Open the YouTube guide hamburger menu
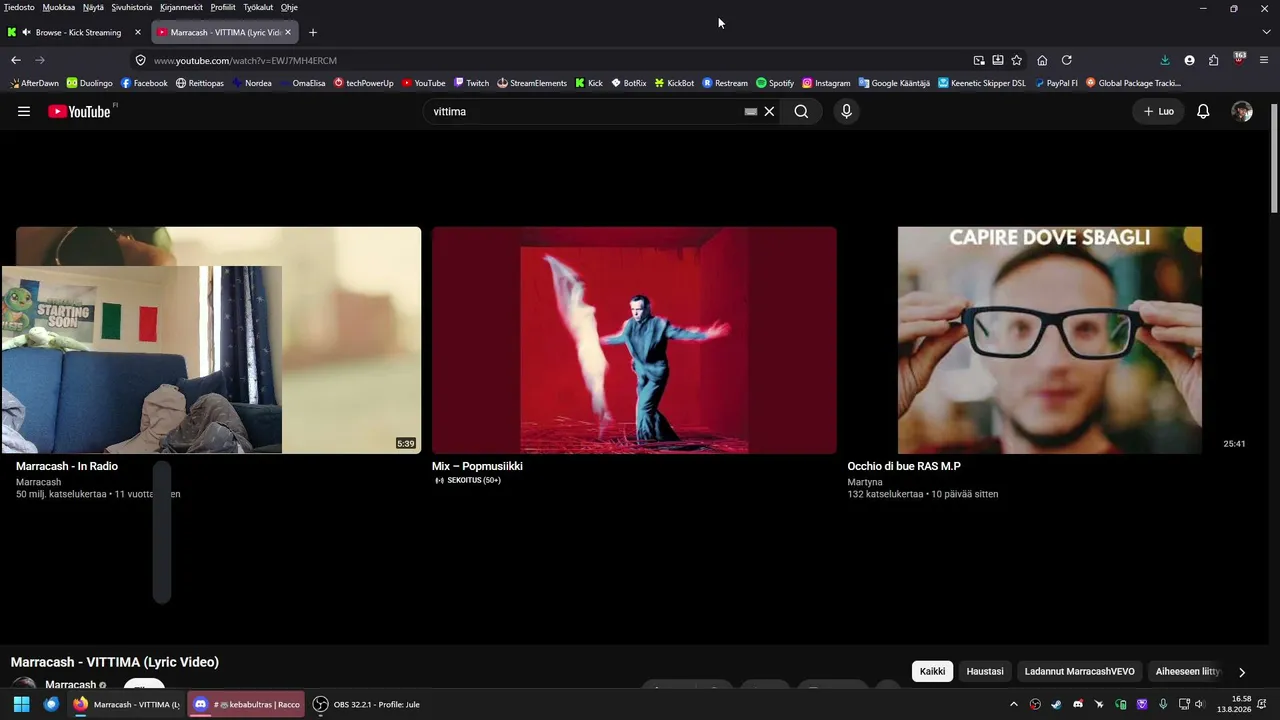The image size is (1280, 720). (24, 112)
